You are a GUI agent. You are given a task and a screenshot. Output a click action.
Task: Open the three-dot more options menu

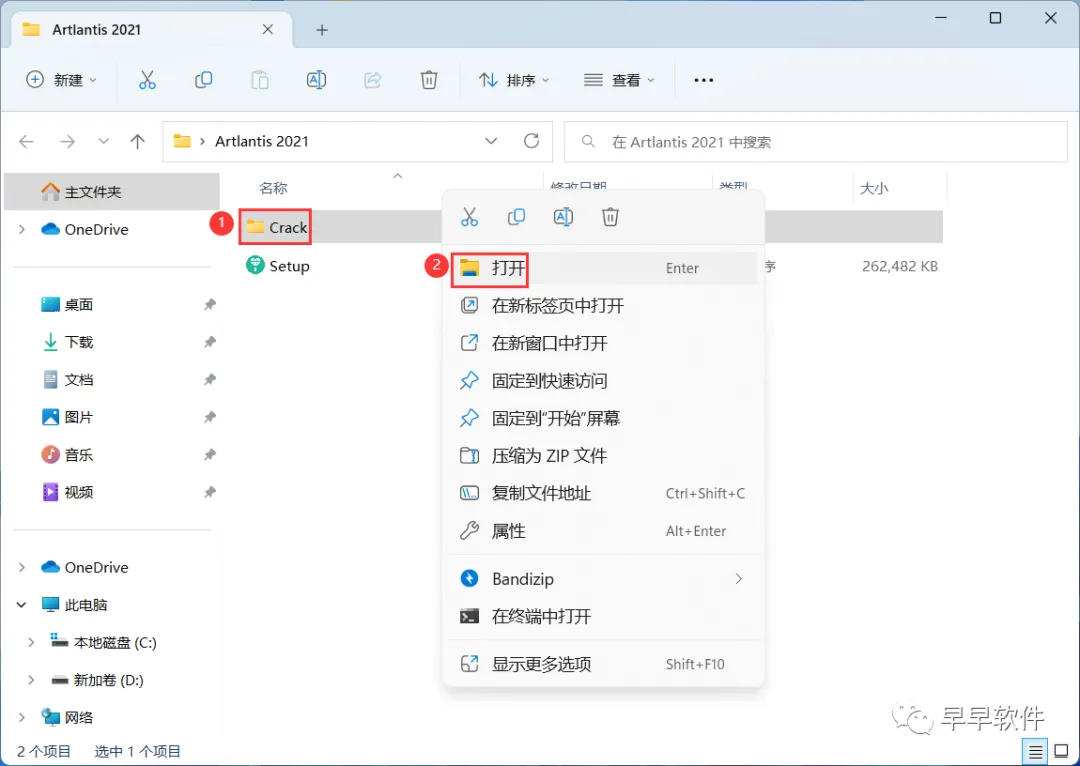pos(703,80)
